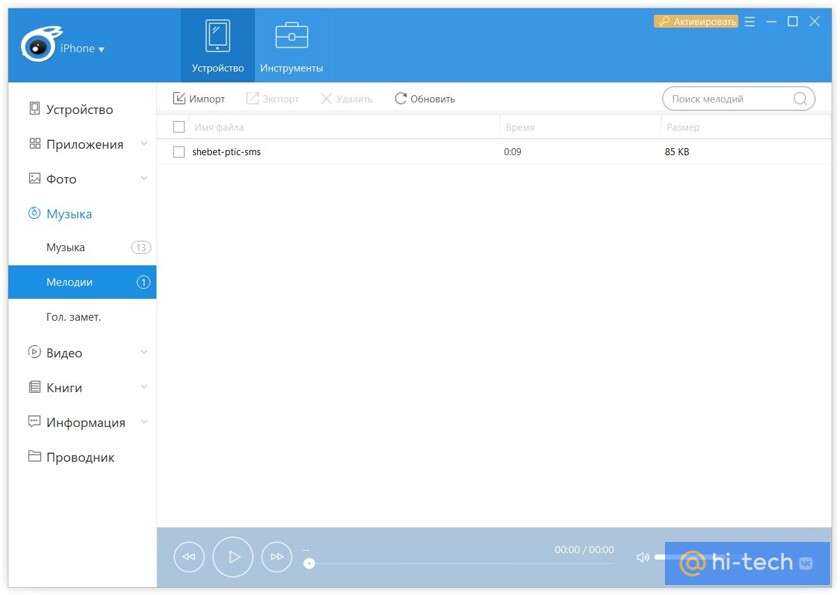Open the iPhone device dropdown
Image resolution: width=840 pixels, height=595 pixels.
pyautogui.click(x=81, y=48)
